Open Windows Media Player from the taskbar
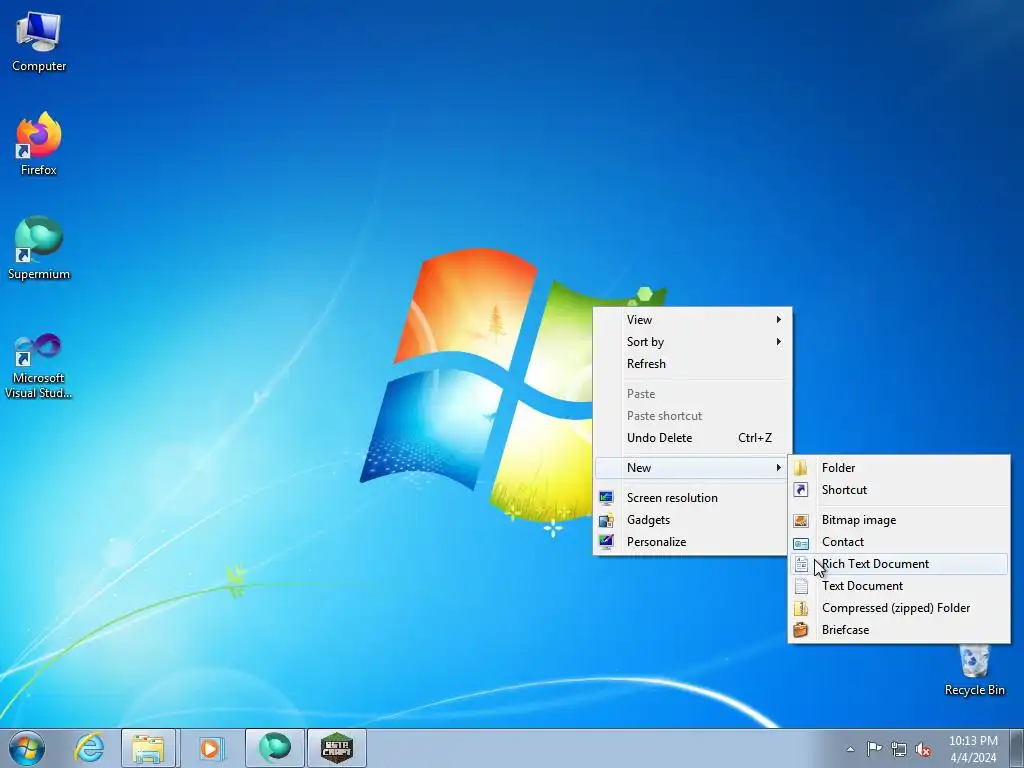1024x768 pixels. [210, 748]
